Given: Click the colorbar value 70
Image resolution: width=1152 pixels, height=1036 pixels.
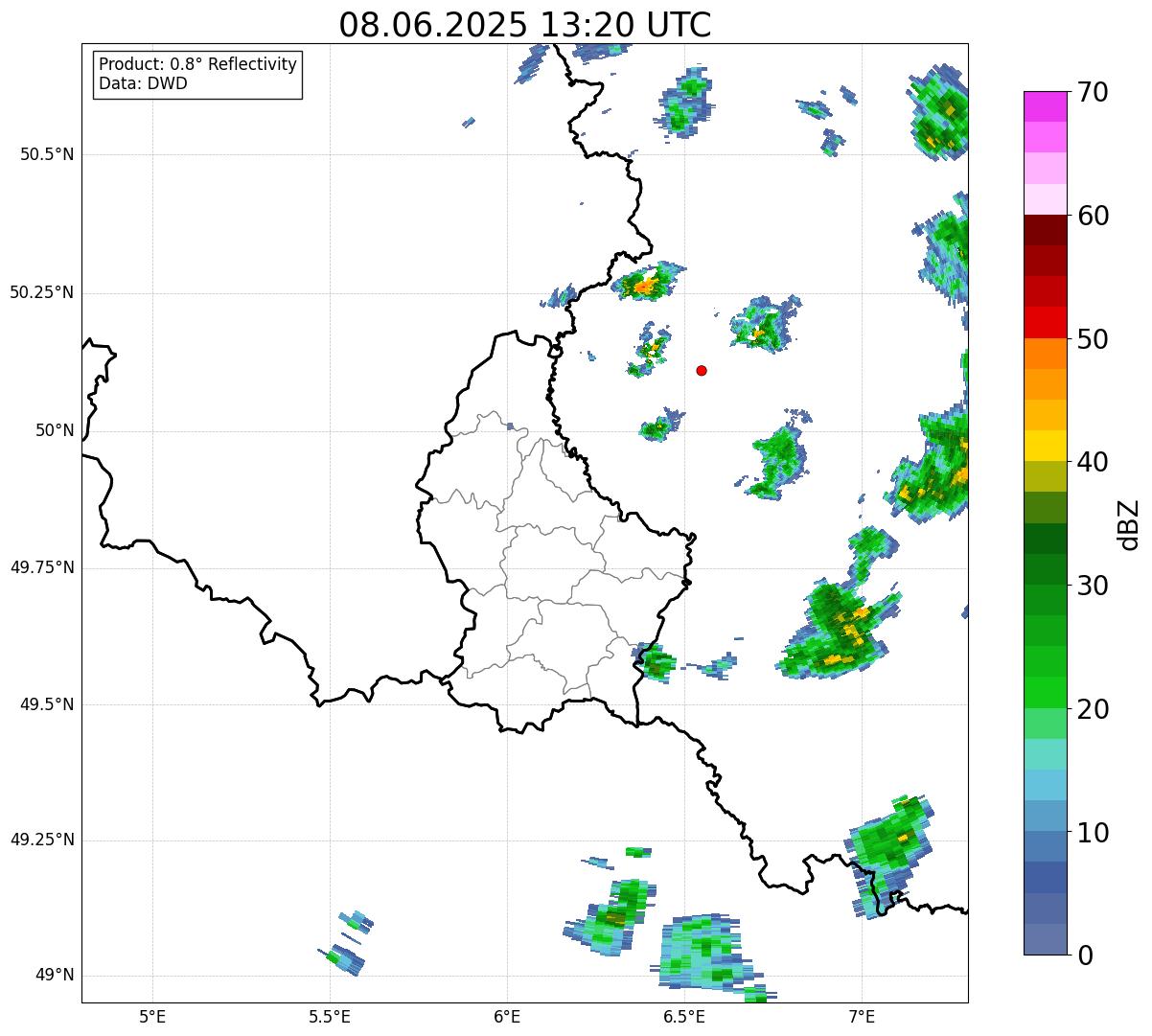Looking at the screenshot, I should [1093, 92].
